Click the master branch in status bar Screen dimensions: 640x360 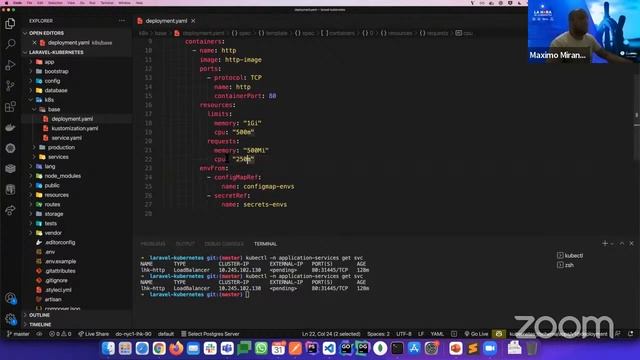pos(18,334)
